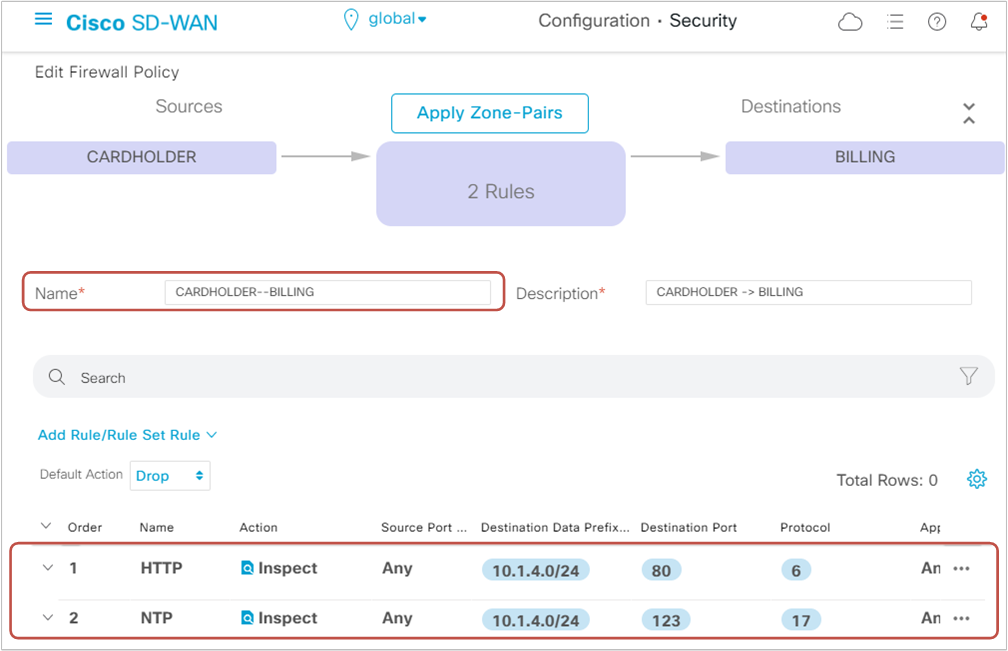
Task: Open the help question mark icon
Action: pos(937,22)
